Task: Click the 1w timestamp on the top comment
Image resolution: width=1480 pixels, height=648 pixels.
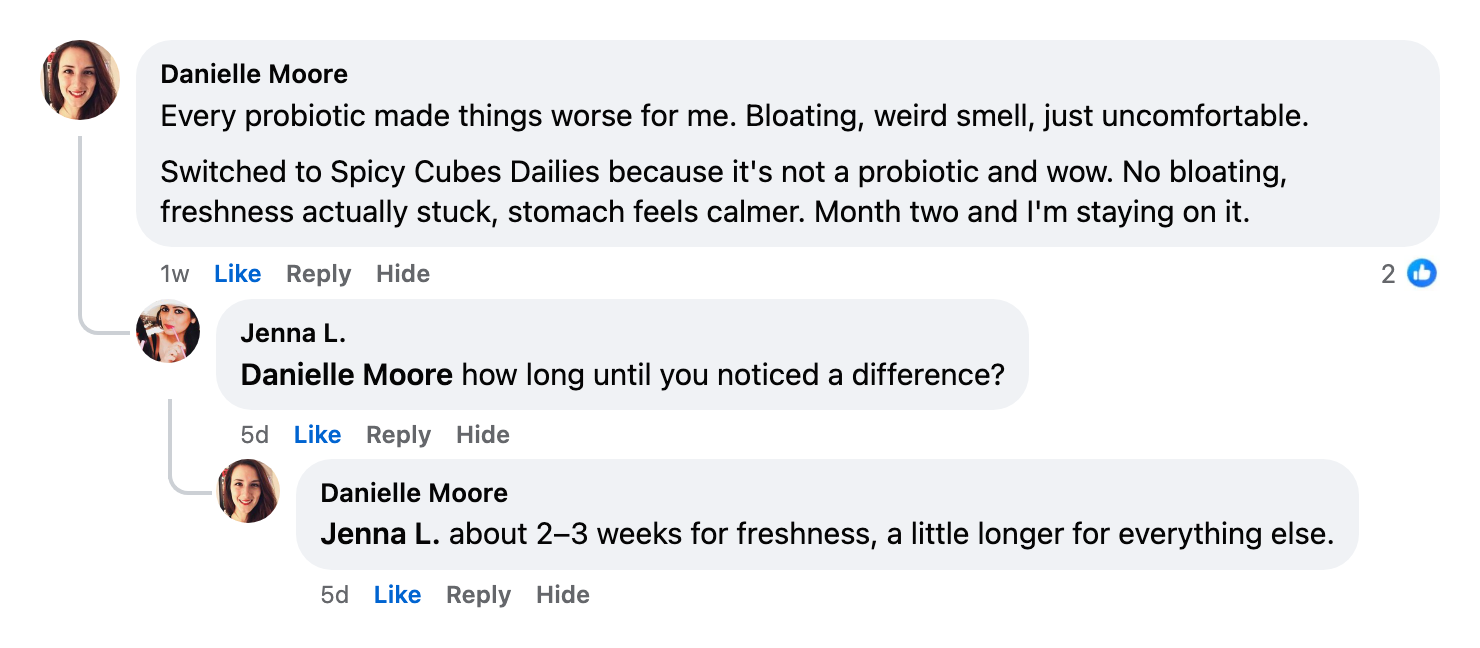Action: (174, 272)
